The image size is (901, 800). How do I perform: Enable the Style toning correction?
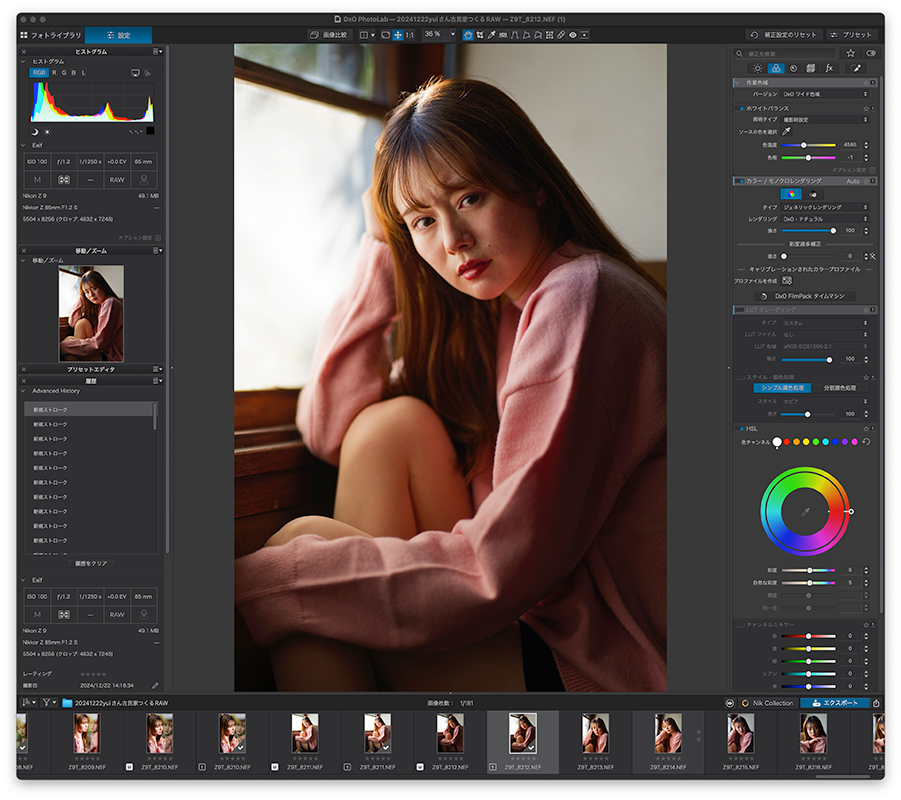click(740, 377)
